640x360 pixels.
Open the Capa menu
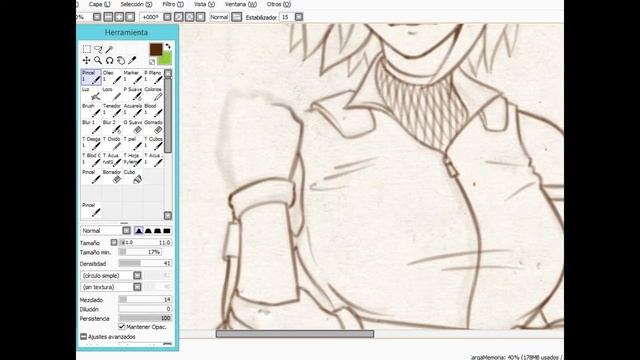(x=100, y=4)
